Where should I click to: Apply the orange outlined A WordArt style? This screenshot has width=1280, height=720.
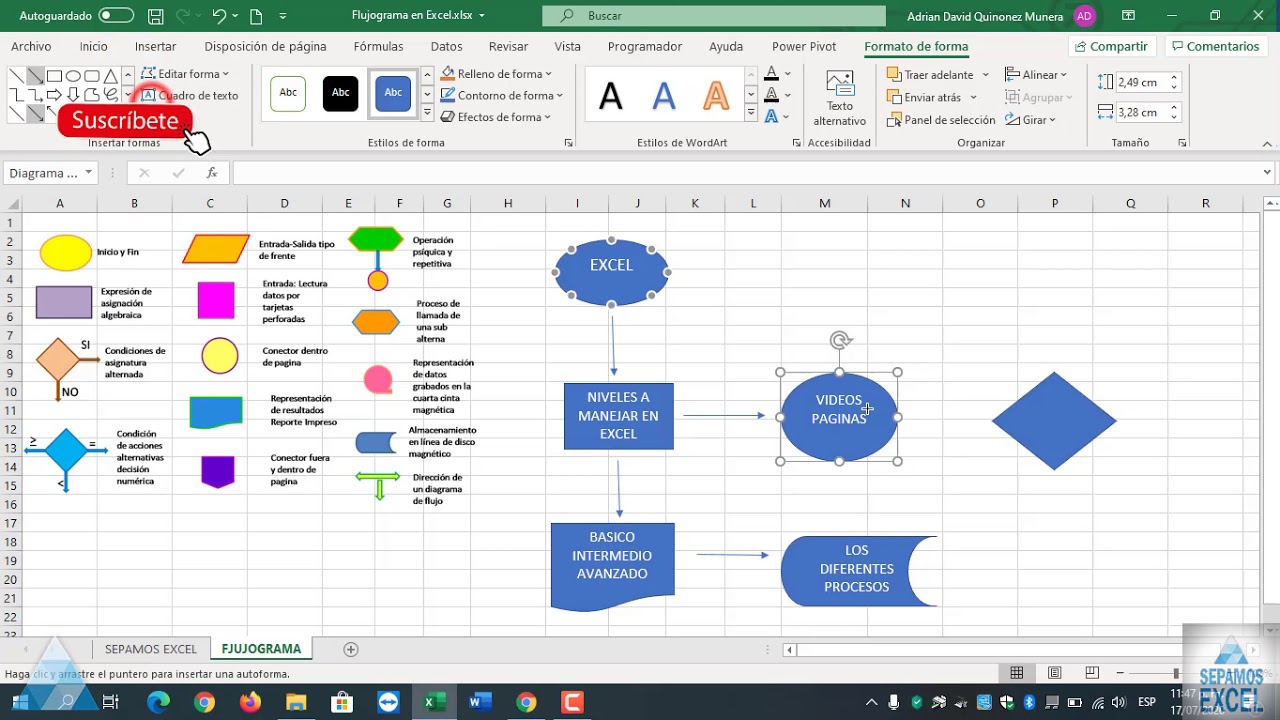(x=717, y=97)
